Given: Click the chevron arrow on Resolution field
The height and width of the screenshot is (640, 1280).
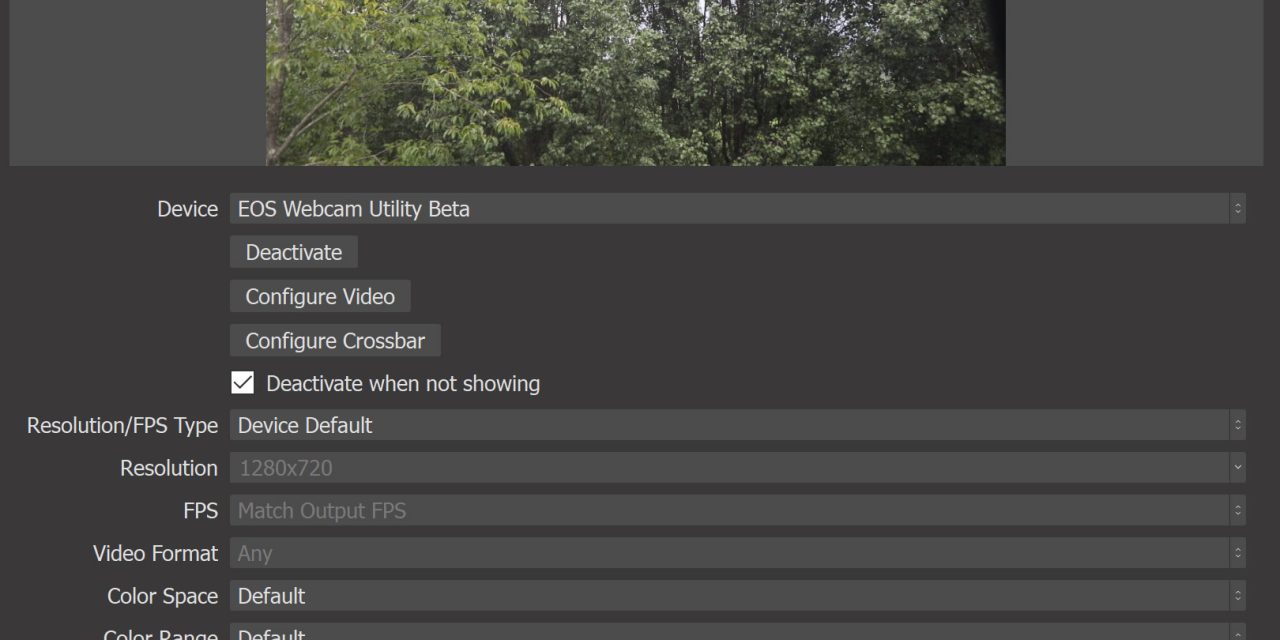Looking at the screenshot, I should pyautogui.click(x=1238, y=468).
